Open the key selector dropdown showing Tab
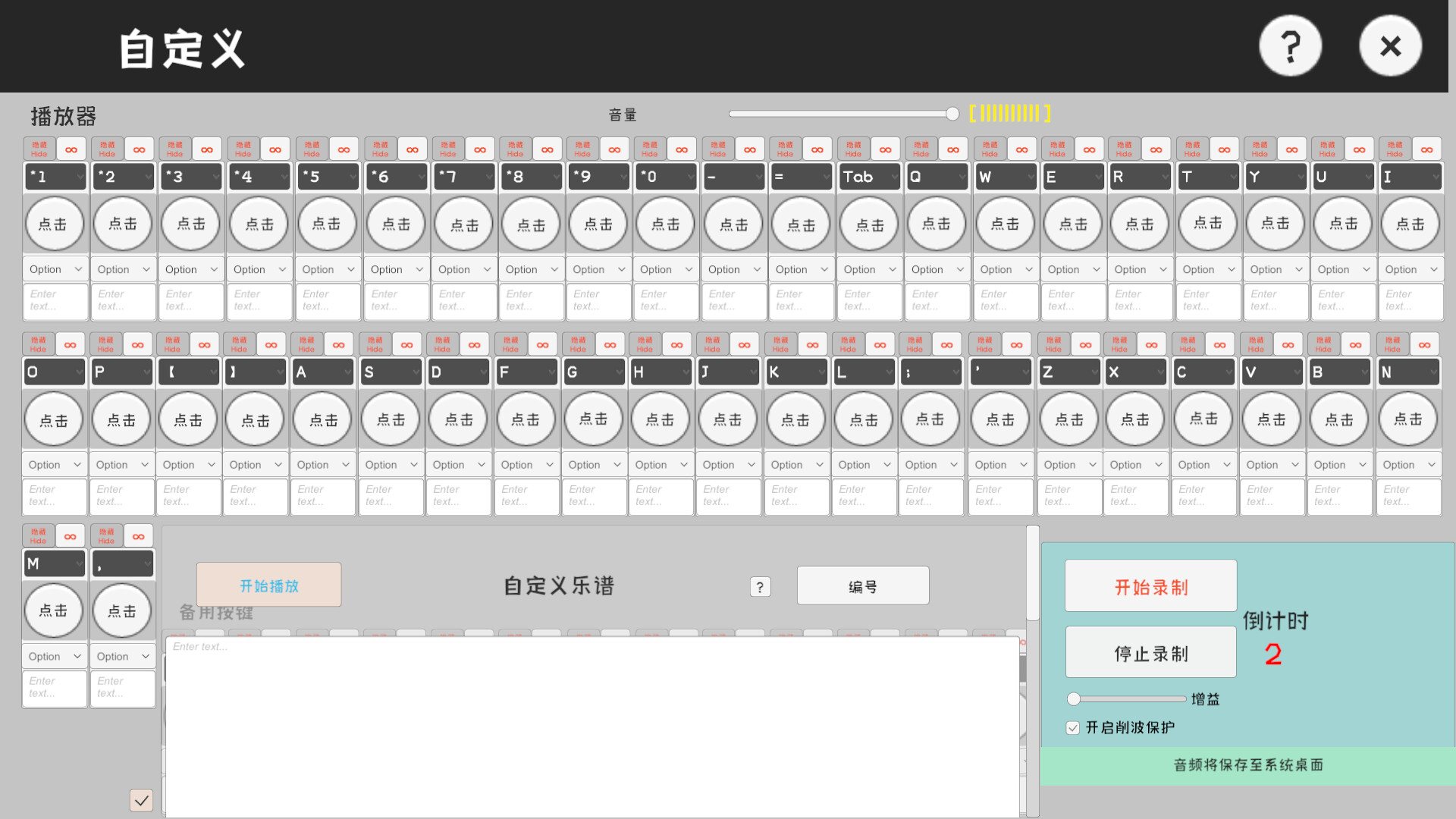 [868, 176]
